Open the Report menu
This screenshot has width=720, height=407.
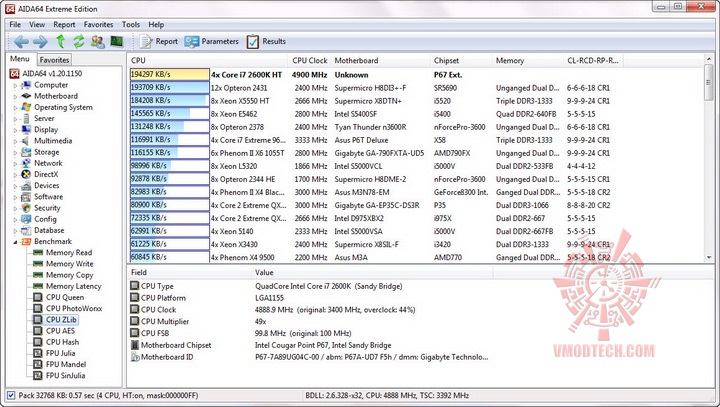64,25
